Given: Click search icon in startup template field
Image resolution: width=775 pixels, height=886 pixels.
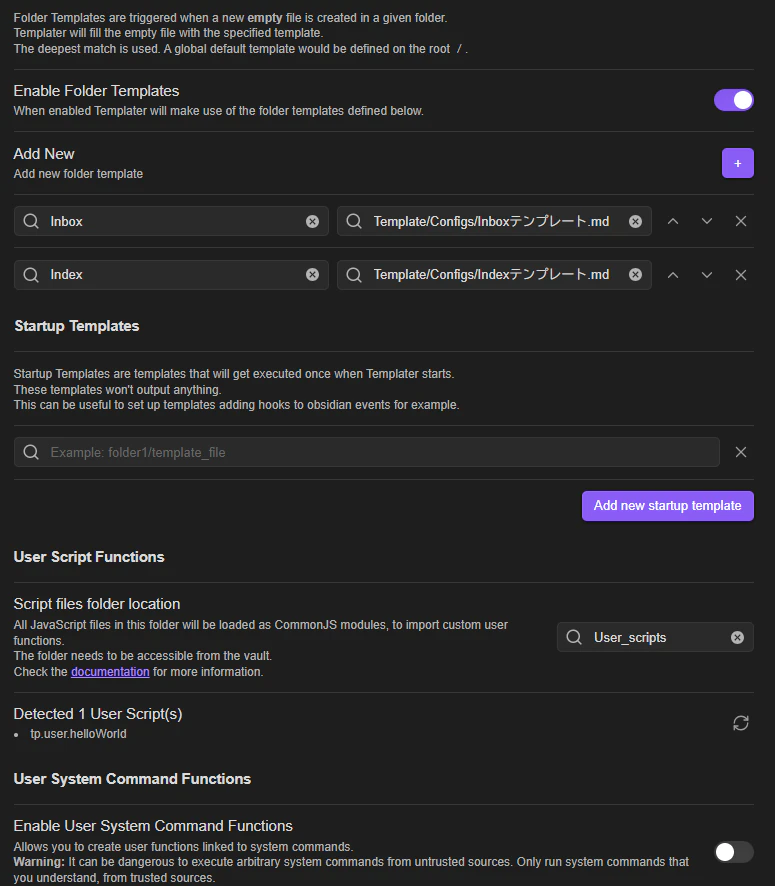Looking at the screenshot, I should 31,452.
